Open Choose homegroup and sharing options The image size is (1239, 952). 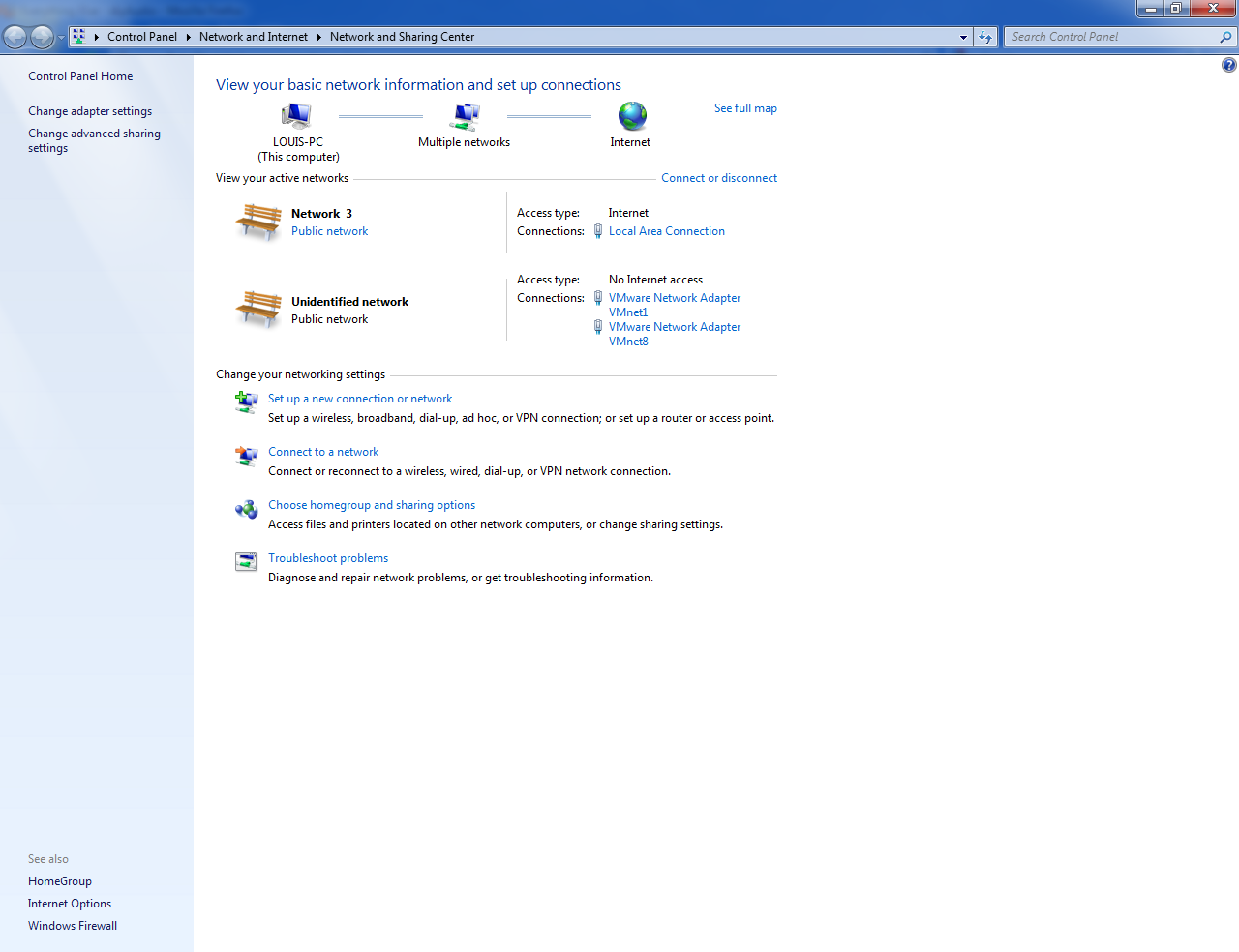[x=372, y=505]
